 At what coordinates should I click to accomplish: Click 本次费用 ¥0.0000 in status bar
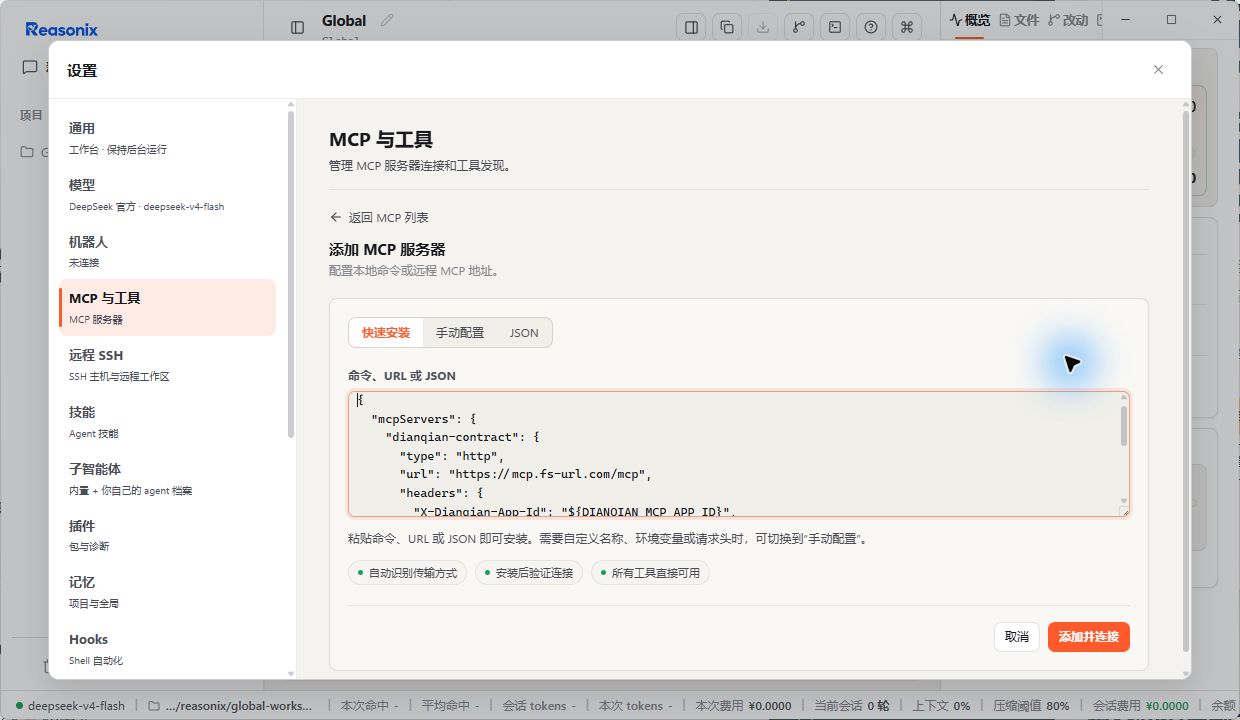pyautogui.click(x=743, y=705)
